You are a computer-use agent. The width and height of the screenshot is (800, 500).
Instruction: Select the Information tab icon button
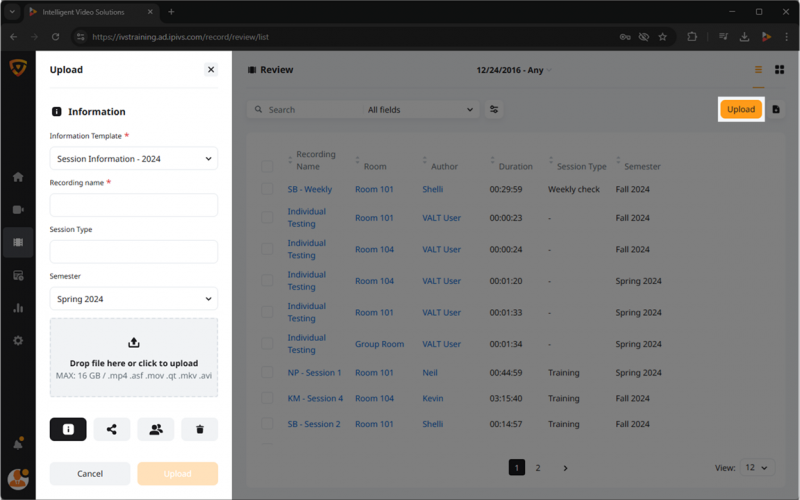(x=68, y=430)
